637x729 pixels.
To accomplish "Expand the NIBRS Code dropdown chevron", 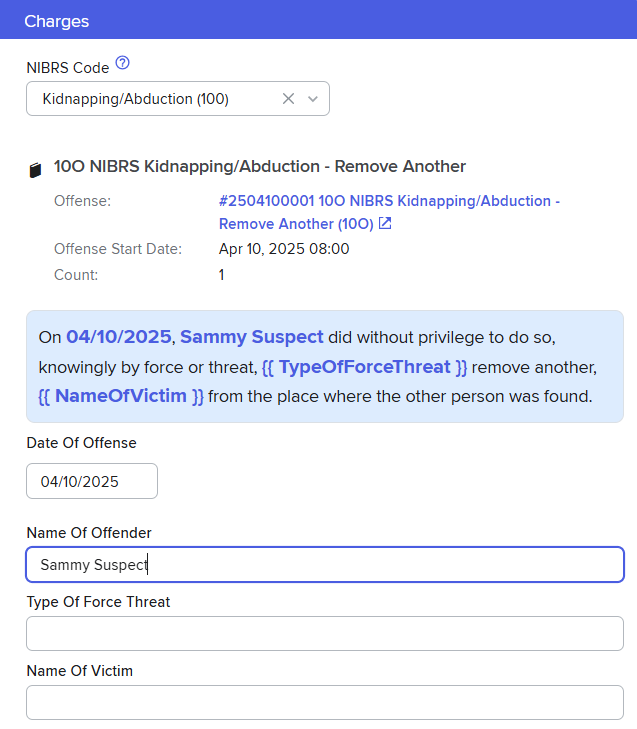I will coord(313,99).
